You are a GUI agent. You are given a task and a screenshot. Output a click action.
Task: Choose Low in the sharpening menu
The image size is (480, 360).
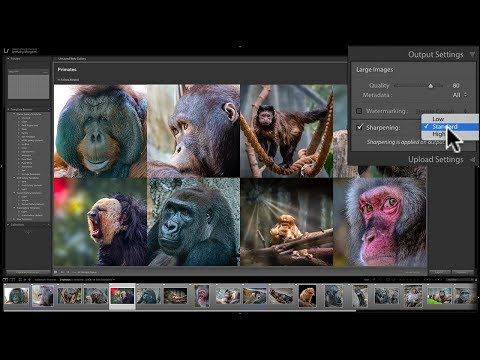pyautogui.click(x=450, y=119)
